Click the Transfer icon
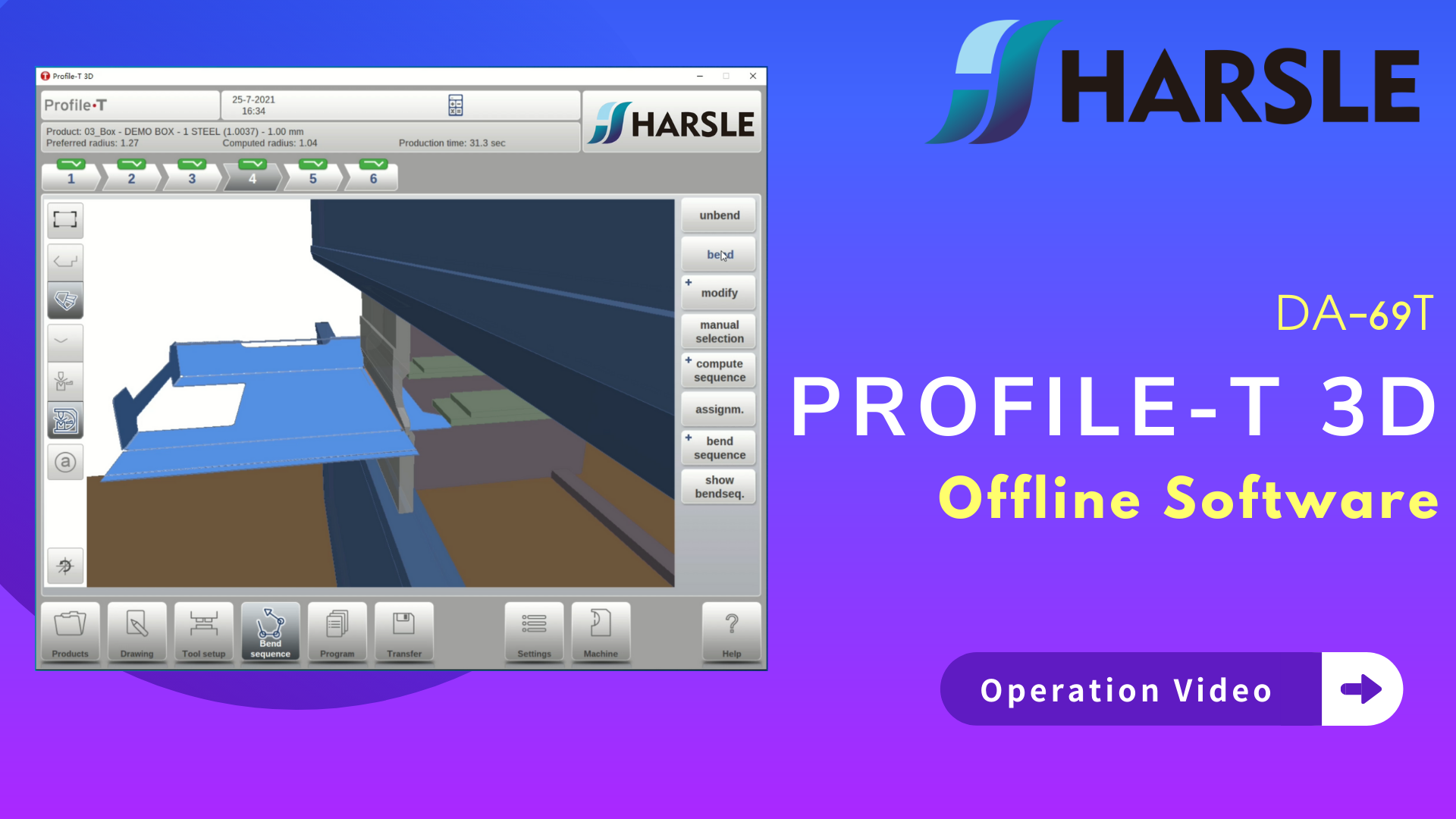Image resolution: width=1456 pixels, height=819 pixels. click(x=403, y=632)
